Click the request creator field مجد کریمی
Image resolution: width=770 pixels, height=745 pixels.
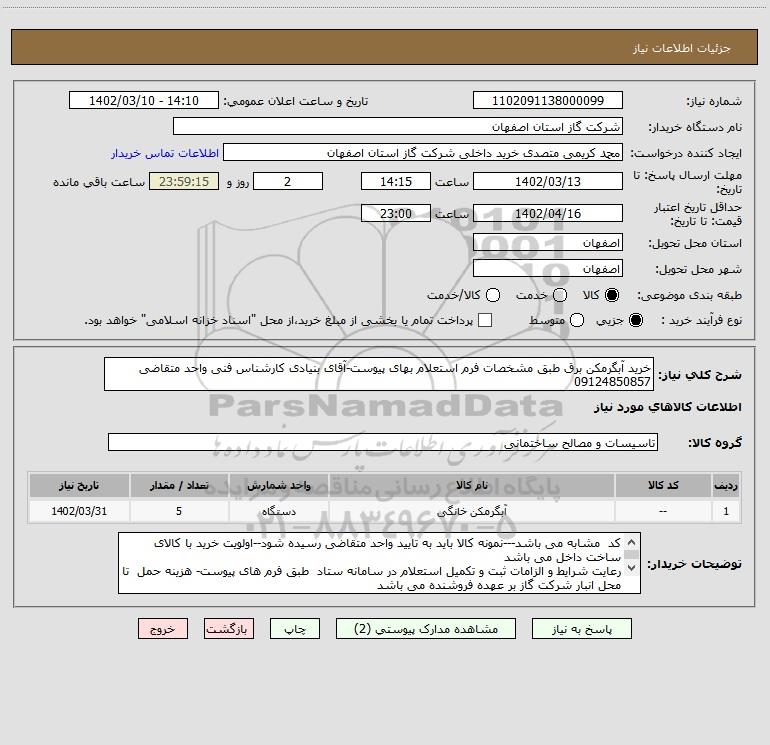point(423,153)
